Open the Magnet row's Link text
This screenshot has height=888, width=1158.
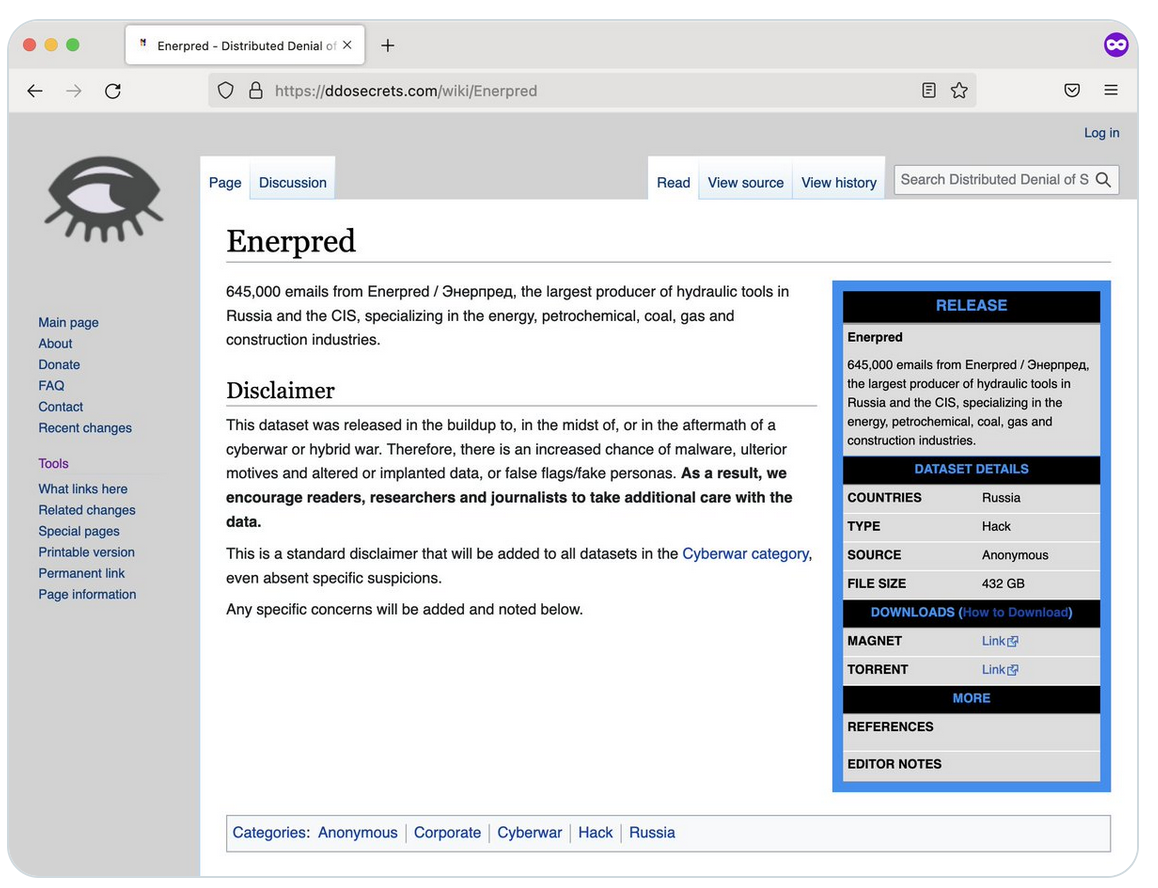click(993, 641)
